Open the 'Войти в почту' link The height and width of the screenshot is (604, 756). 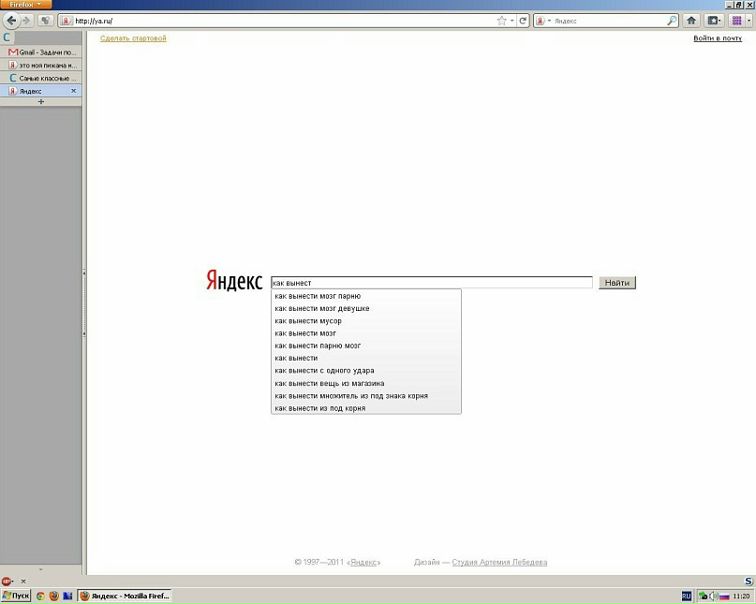[x=717, y=38]
